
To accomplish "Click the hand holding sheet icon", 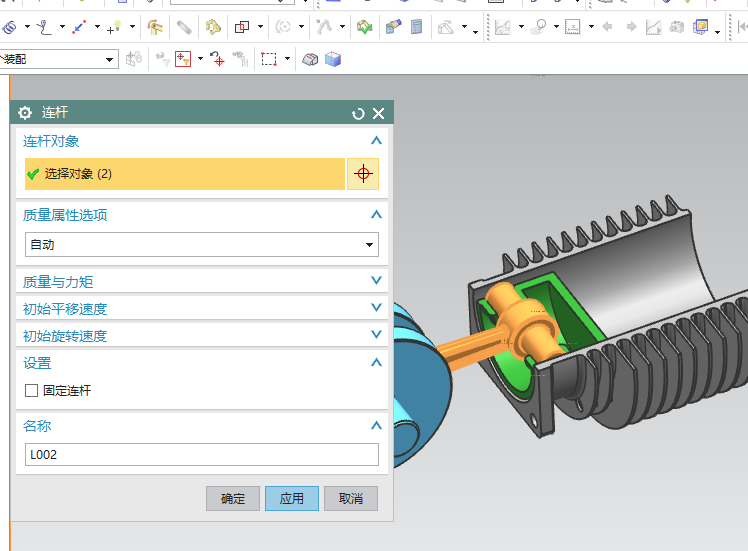I will tap(394, 27).
